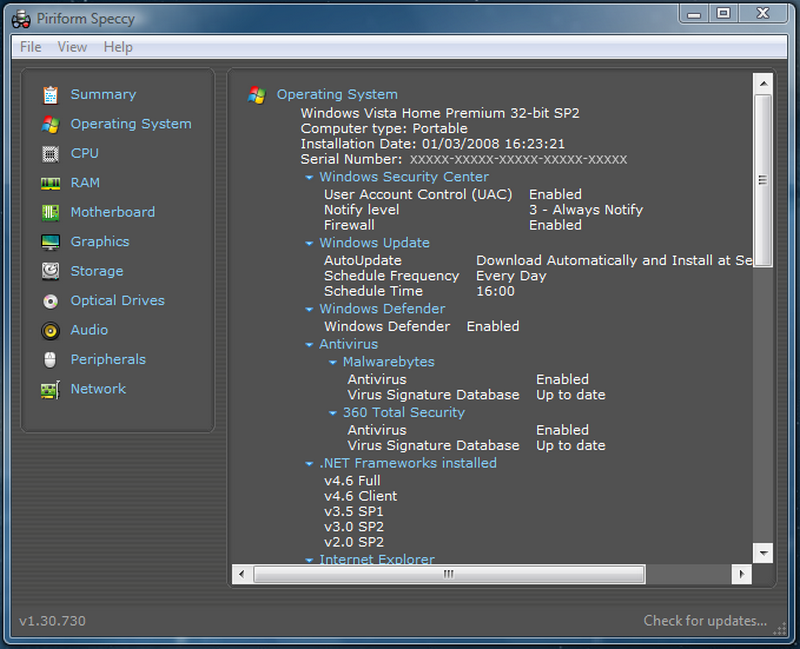Switch to the Graphics section
Screen dimensions: 800x649
click(100, 242)
